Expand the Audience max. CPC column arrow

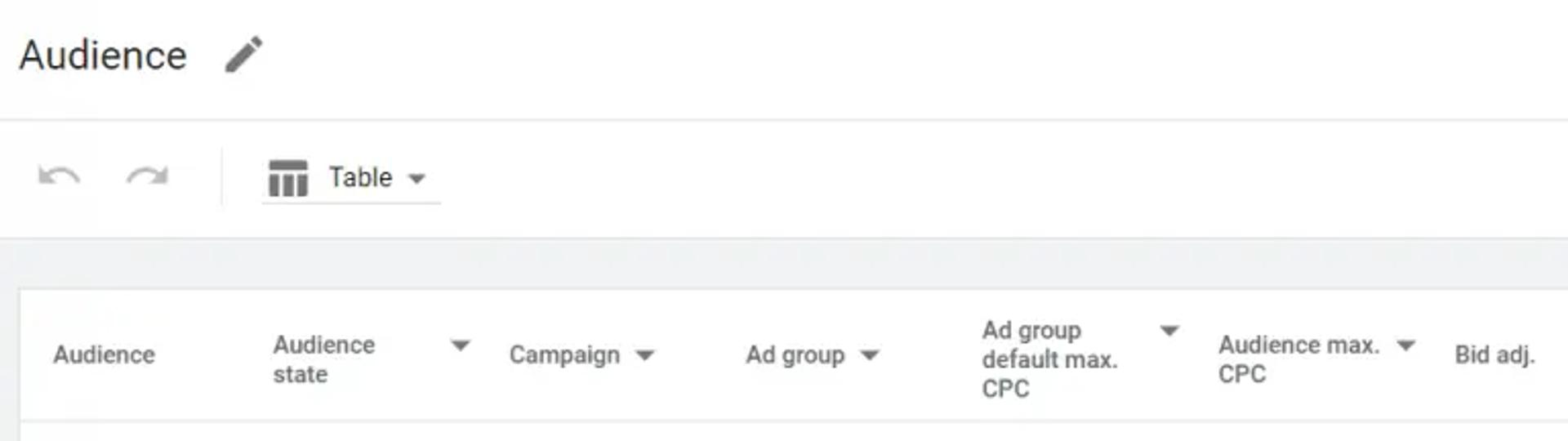pos(1405,345)
